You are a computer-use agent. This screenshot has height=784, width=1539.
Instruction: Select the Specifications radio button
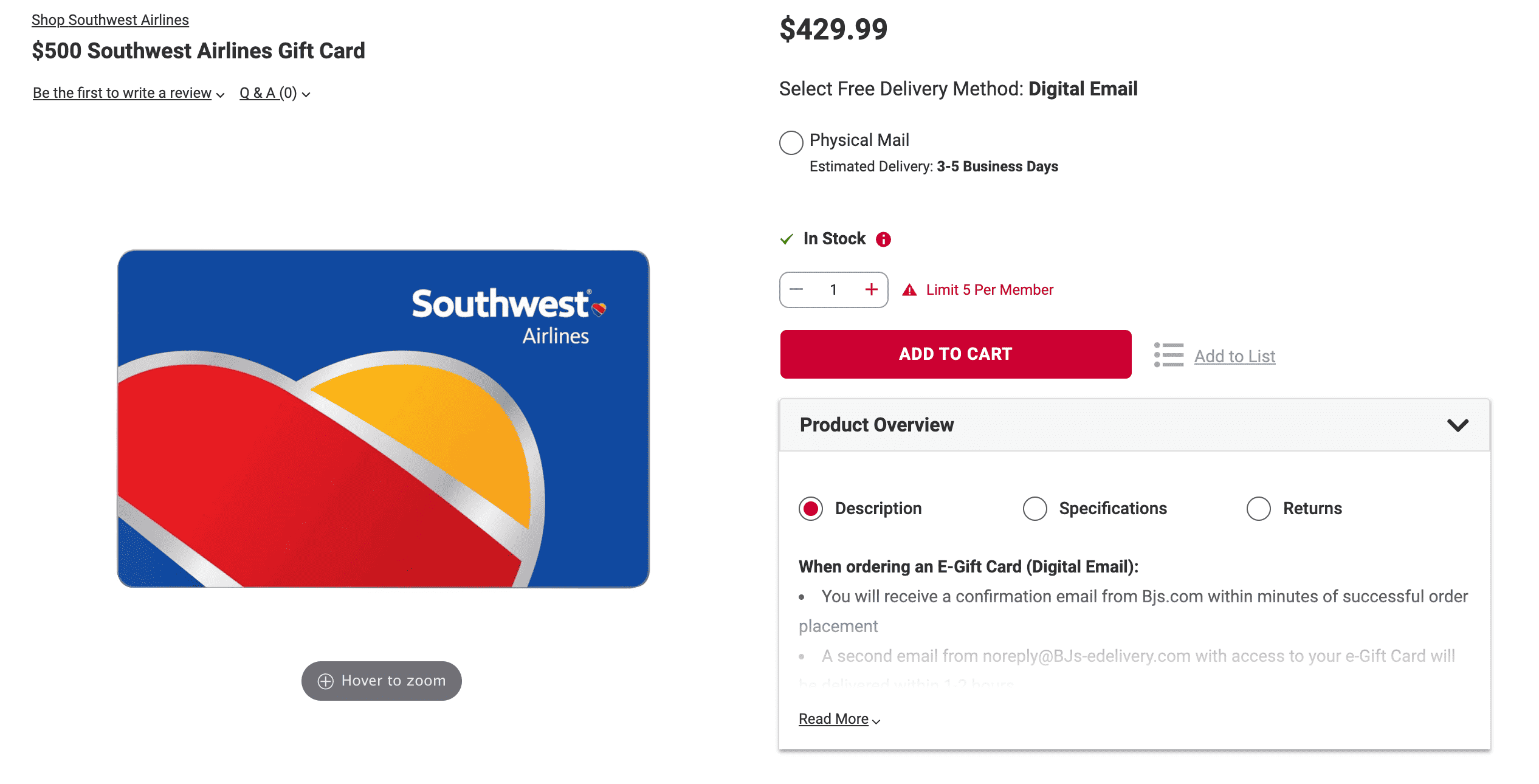point(1035,509)
